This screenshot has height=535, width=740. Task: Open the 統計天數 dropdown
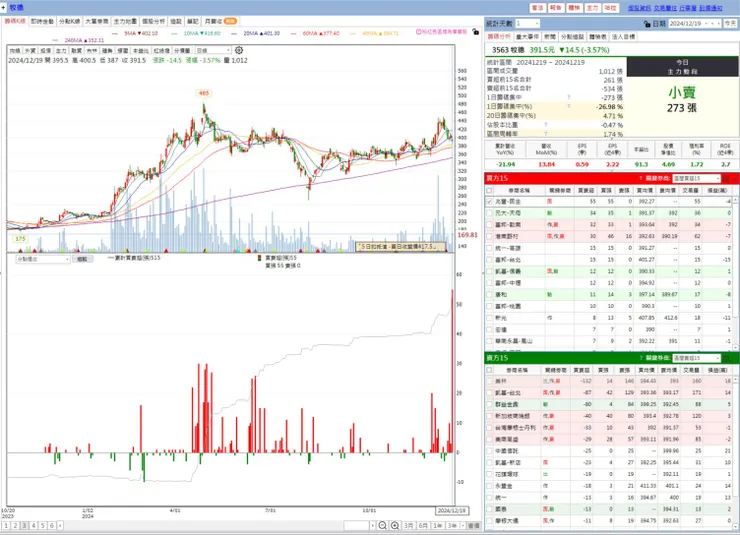(x=527, y=24)
